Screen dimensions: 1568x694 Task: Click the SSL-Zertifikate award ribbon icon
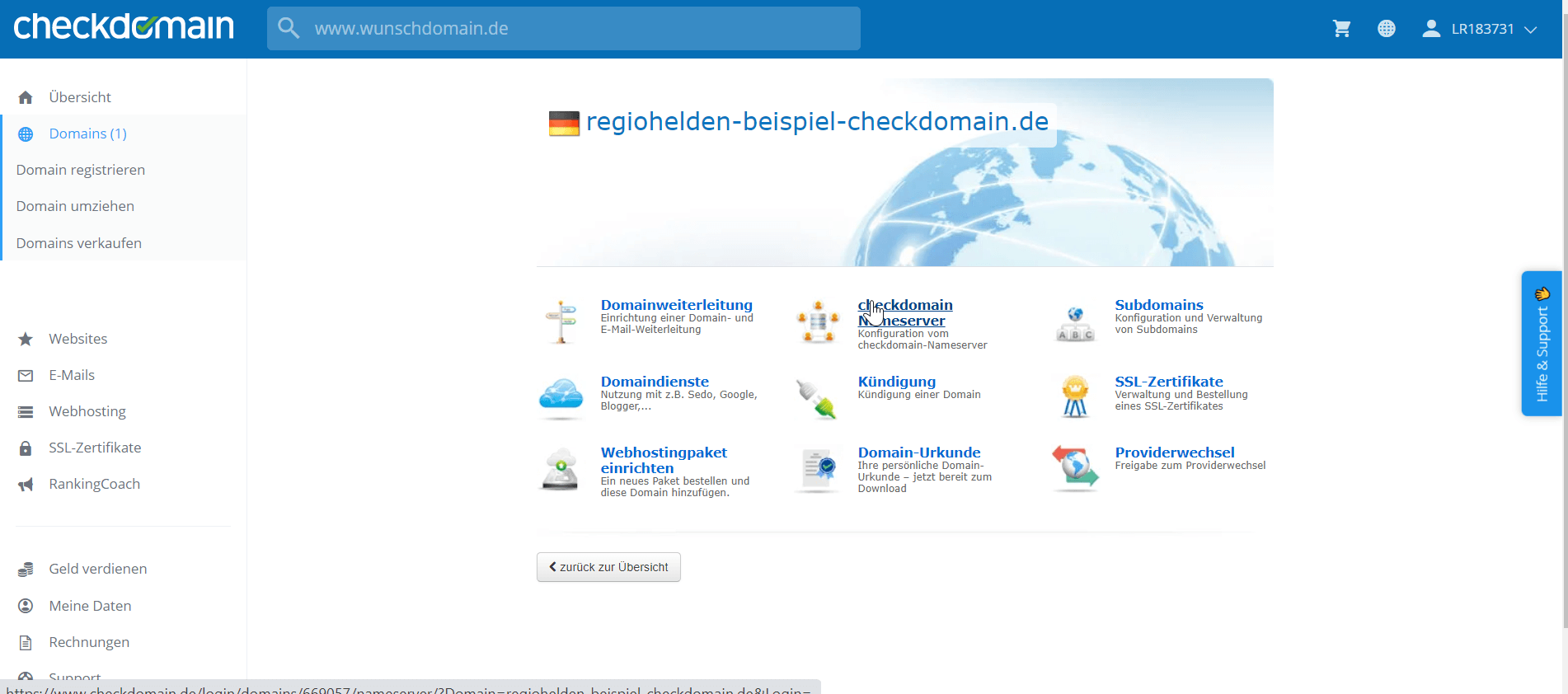[x=1075, y=396]
